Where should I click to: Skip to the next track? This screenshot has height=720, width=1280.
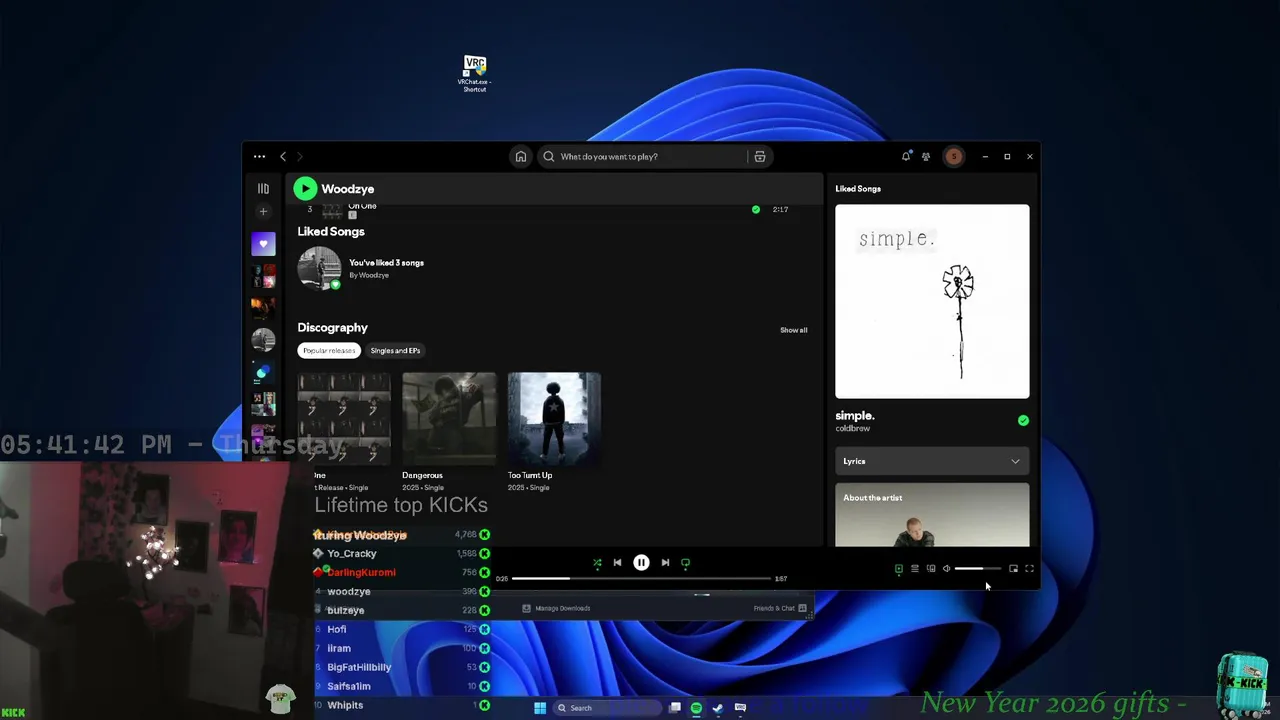tap(665, 563)
